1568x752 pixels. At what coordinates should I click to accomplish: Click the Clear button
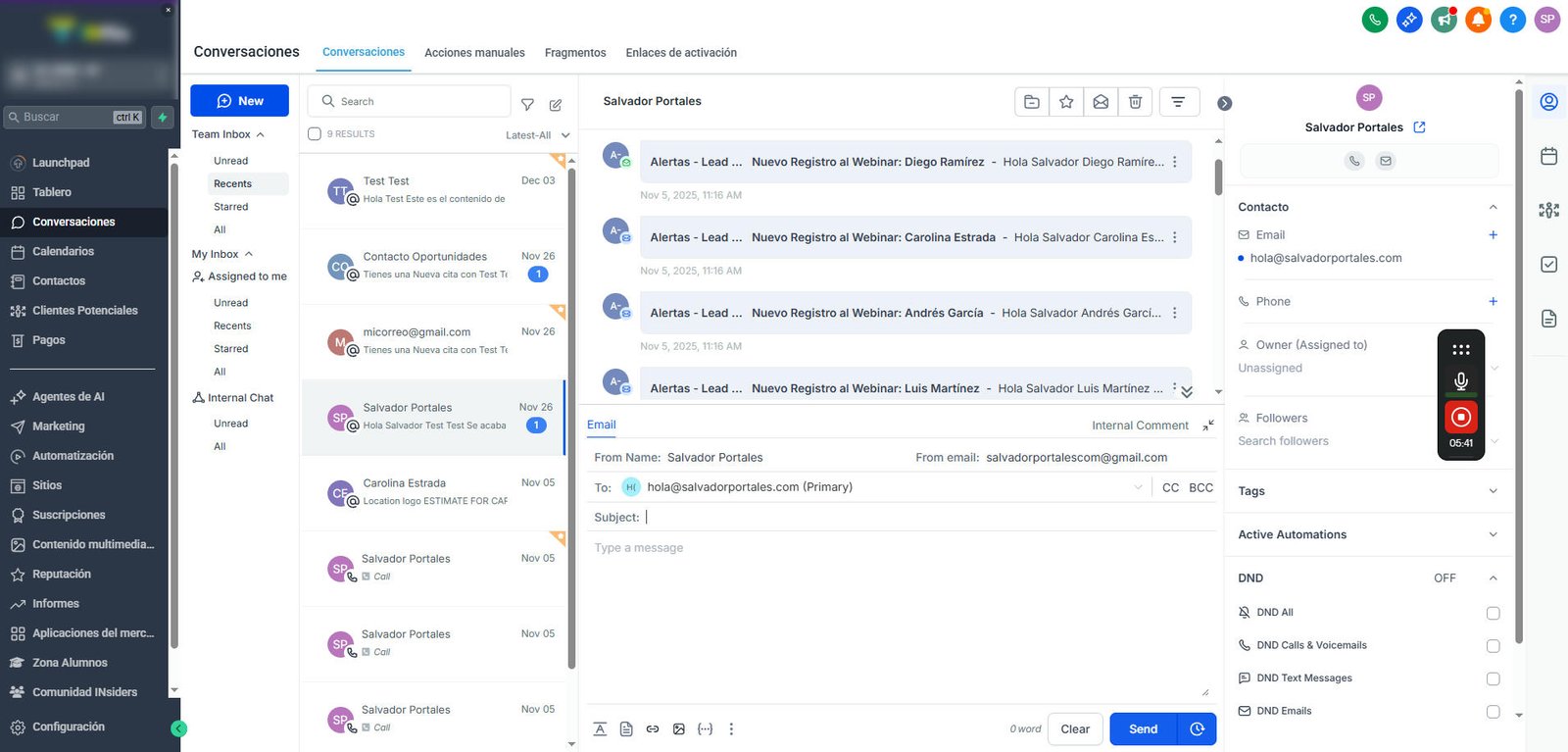point(1075,729)
